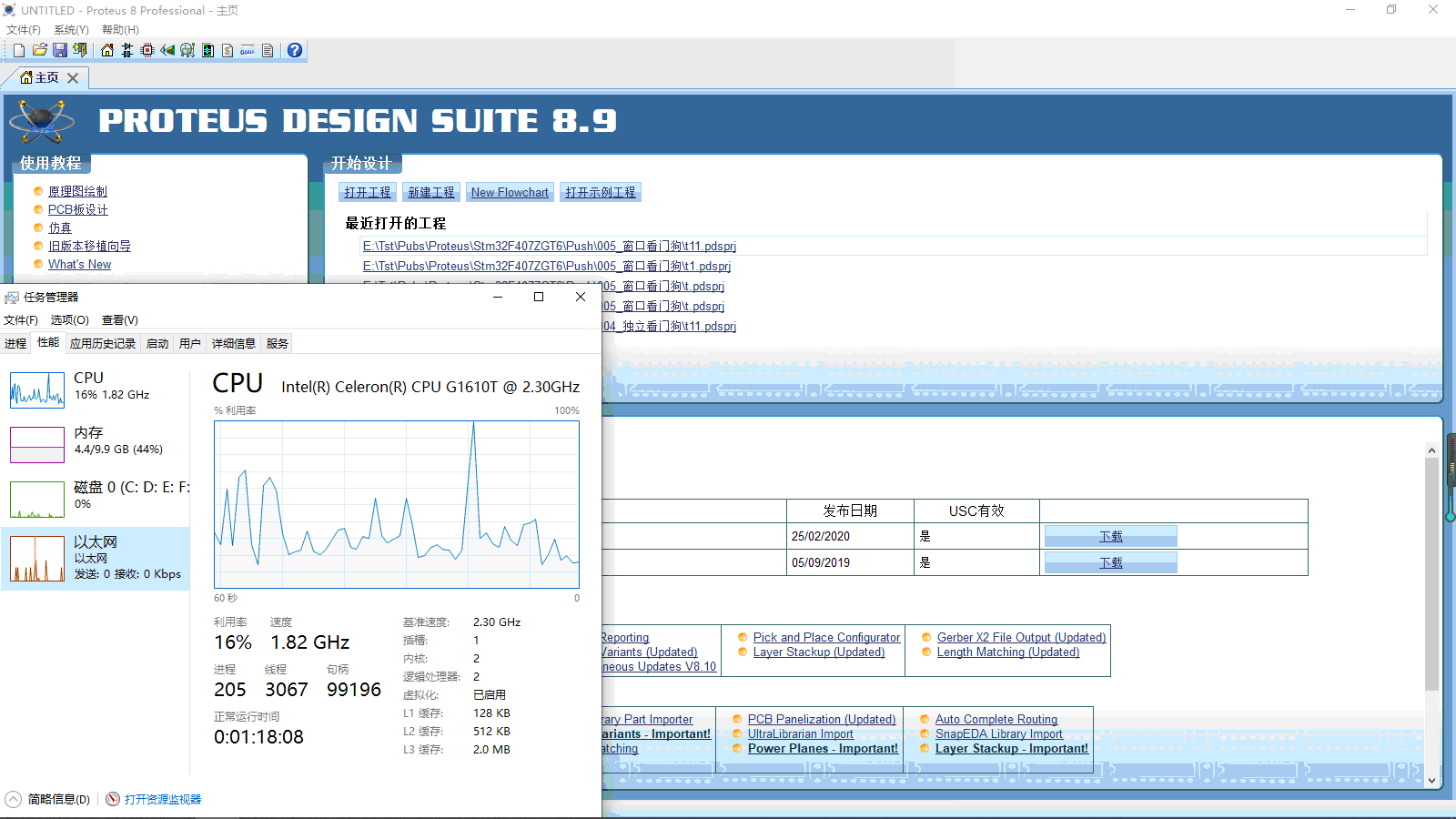
Task: Click the New Project toolbar icon
Action: click(19, 50)
